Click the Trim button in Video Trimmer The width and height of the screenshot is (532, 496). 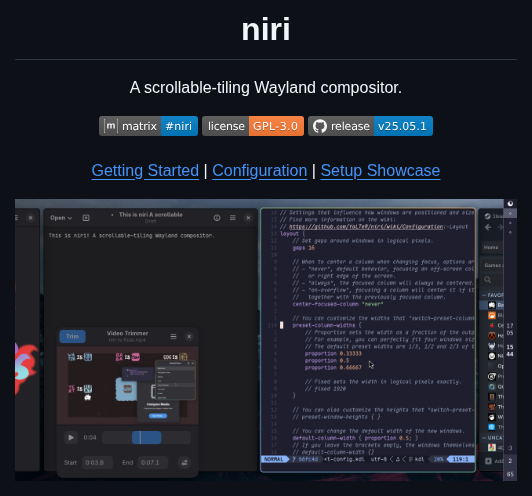[x=72, y=336]
